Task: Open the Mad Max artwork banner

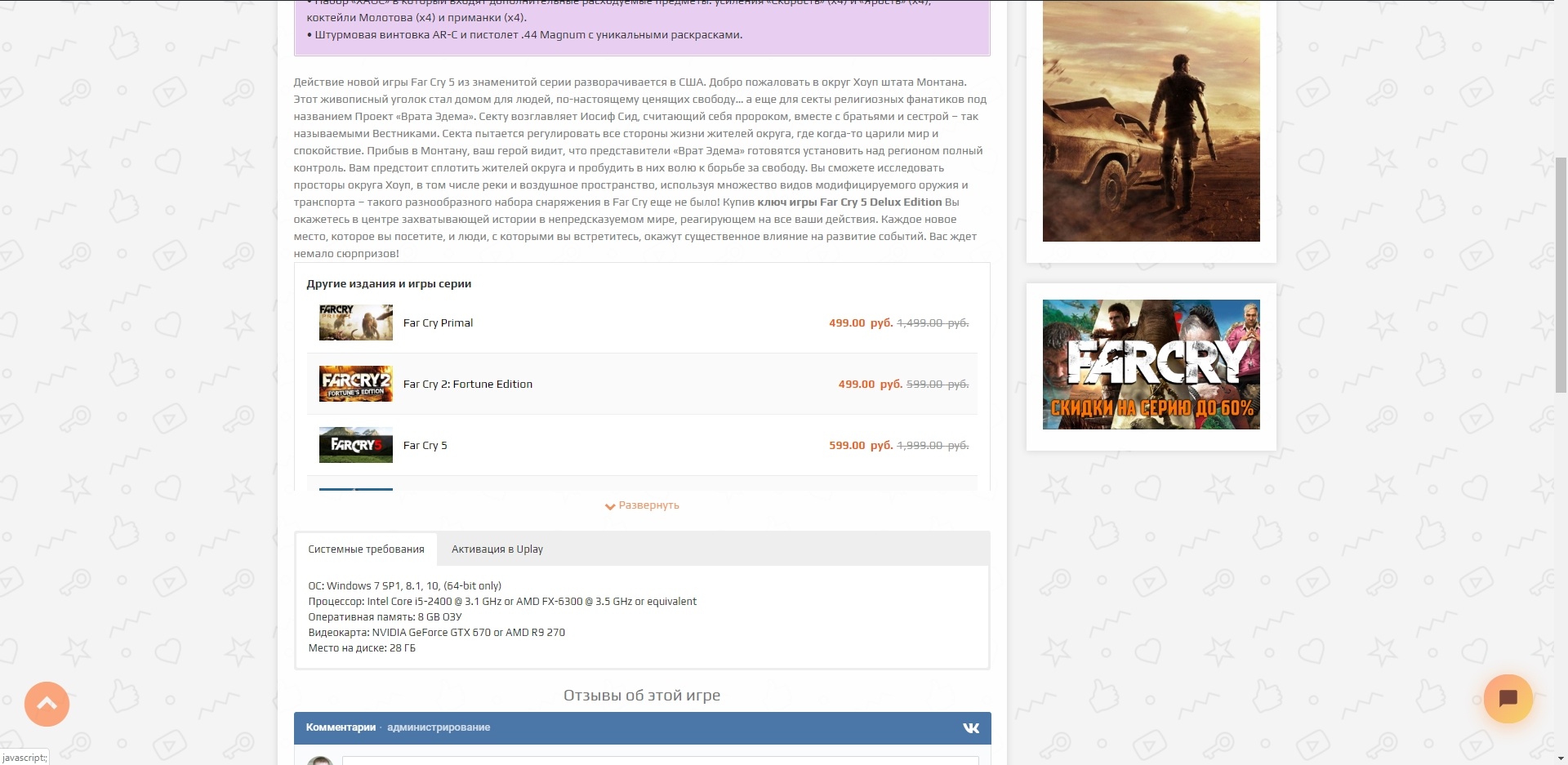Action: coord(1151,121)
